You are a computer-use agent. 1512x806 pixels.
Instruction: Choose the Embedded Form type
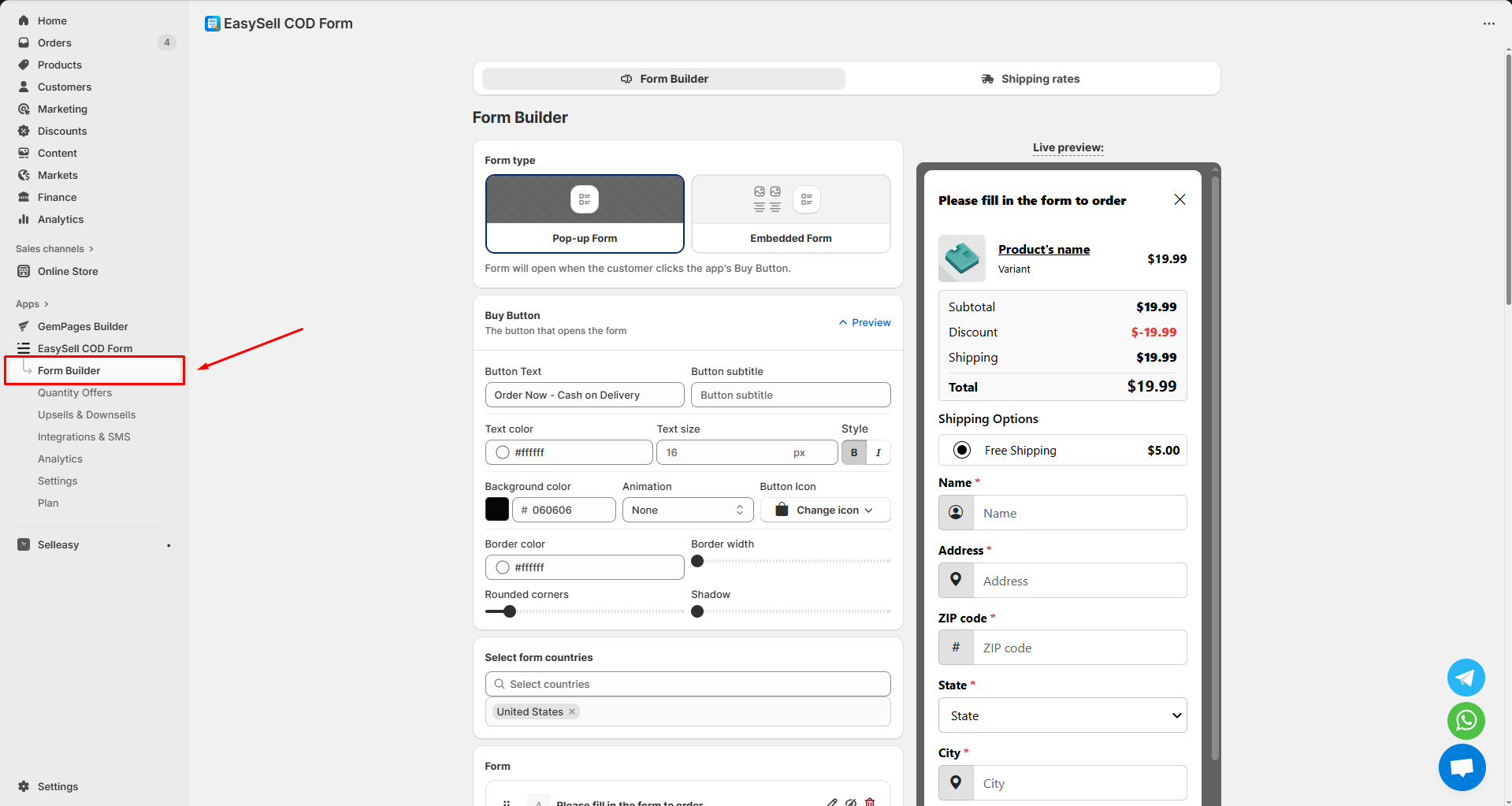[x=790, y=214]
